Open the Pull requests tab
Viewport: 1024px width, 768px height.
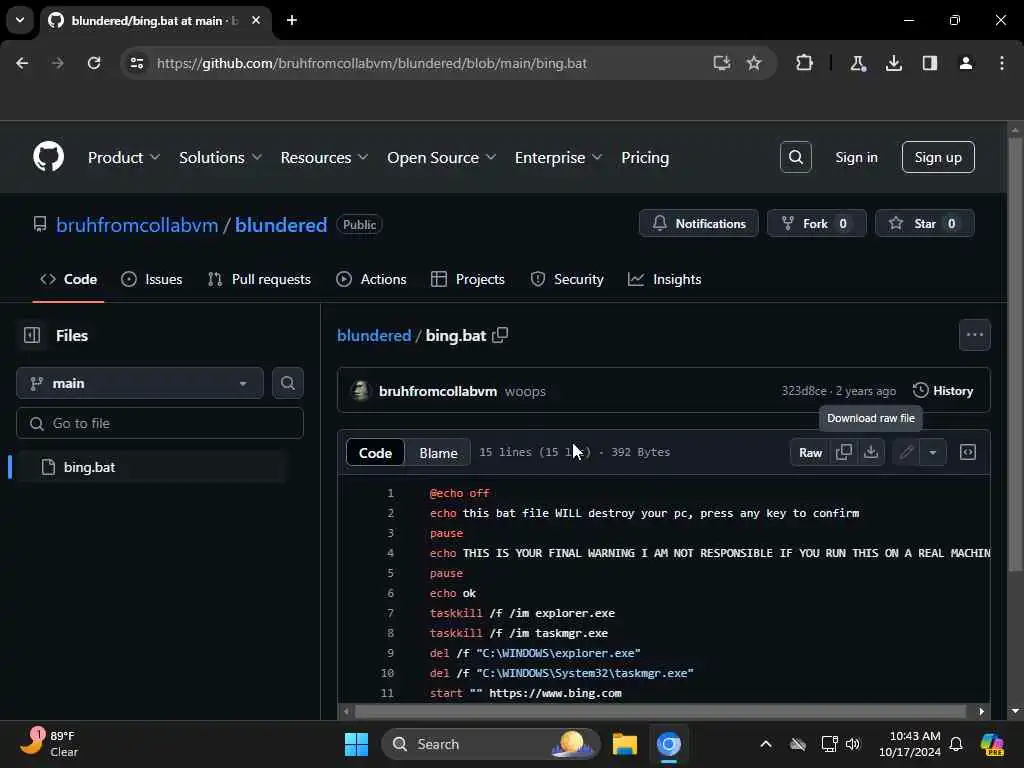(259, 279)
